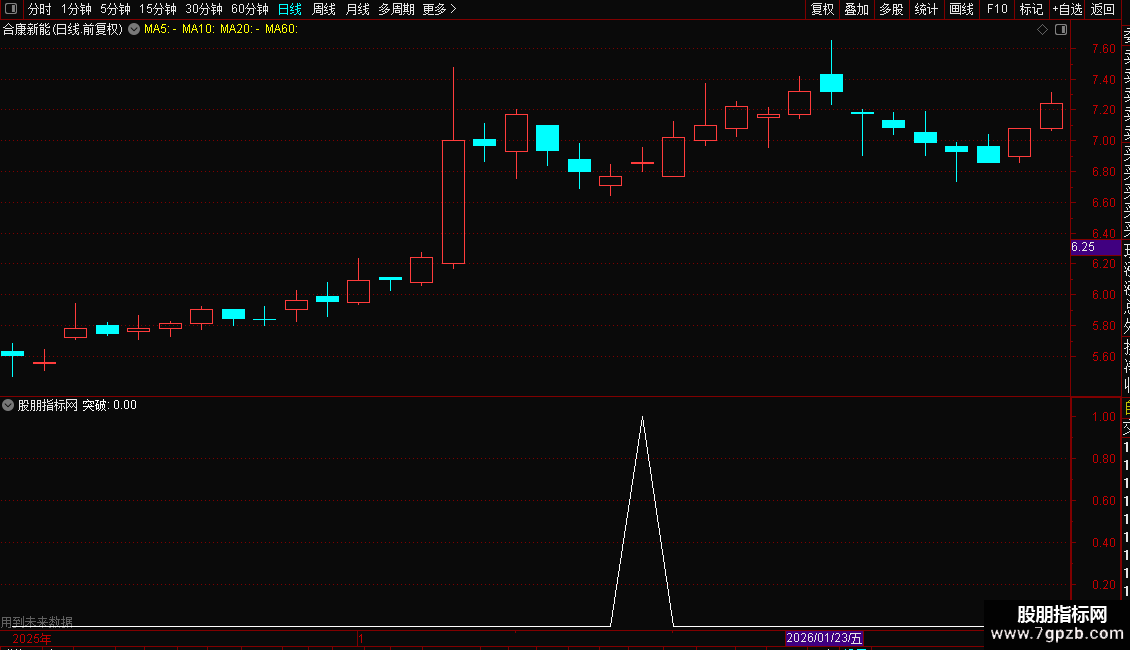Click the 突破: 0.00 indicator value
1130x650 pixels.
109,405
